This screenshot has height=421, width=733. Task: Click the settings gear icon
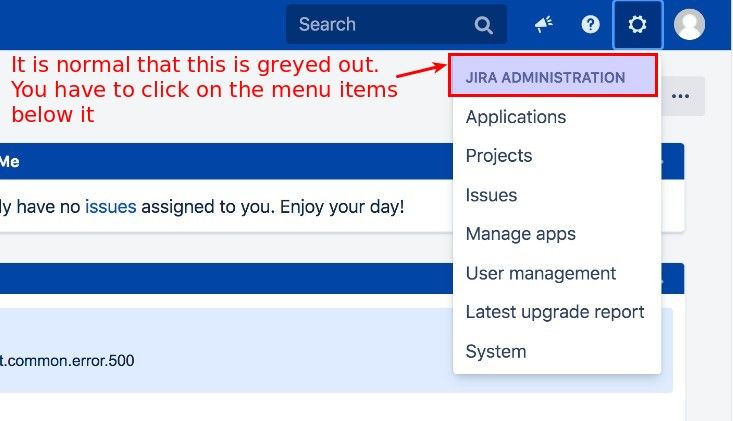pyautogui.click(x=637, y=24)
